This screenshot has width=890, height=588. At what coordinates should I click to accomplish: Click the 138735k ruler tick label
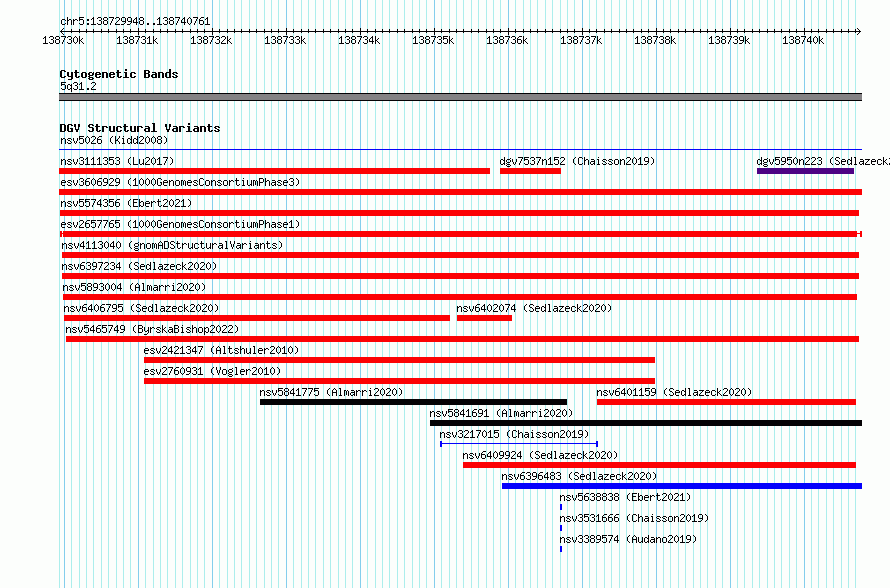tap(433, 40)
